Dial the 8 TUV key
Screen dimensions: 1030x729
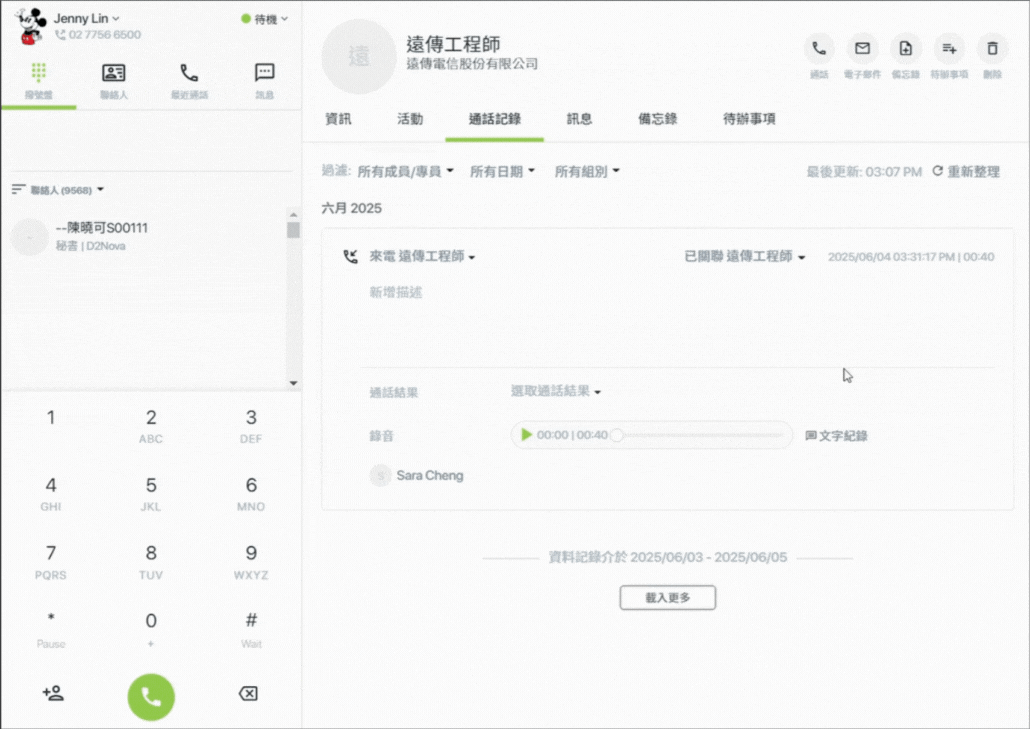(x=151, y=562)
